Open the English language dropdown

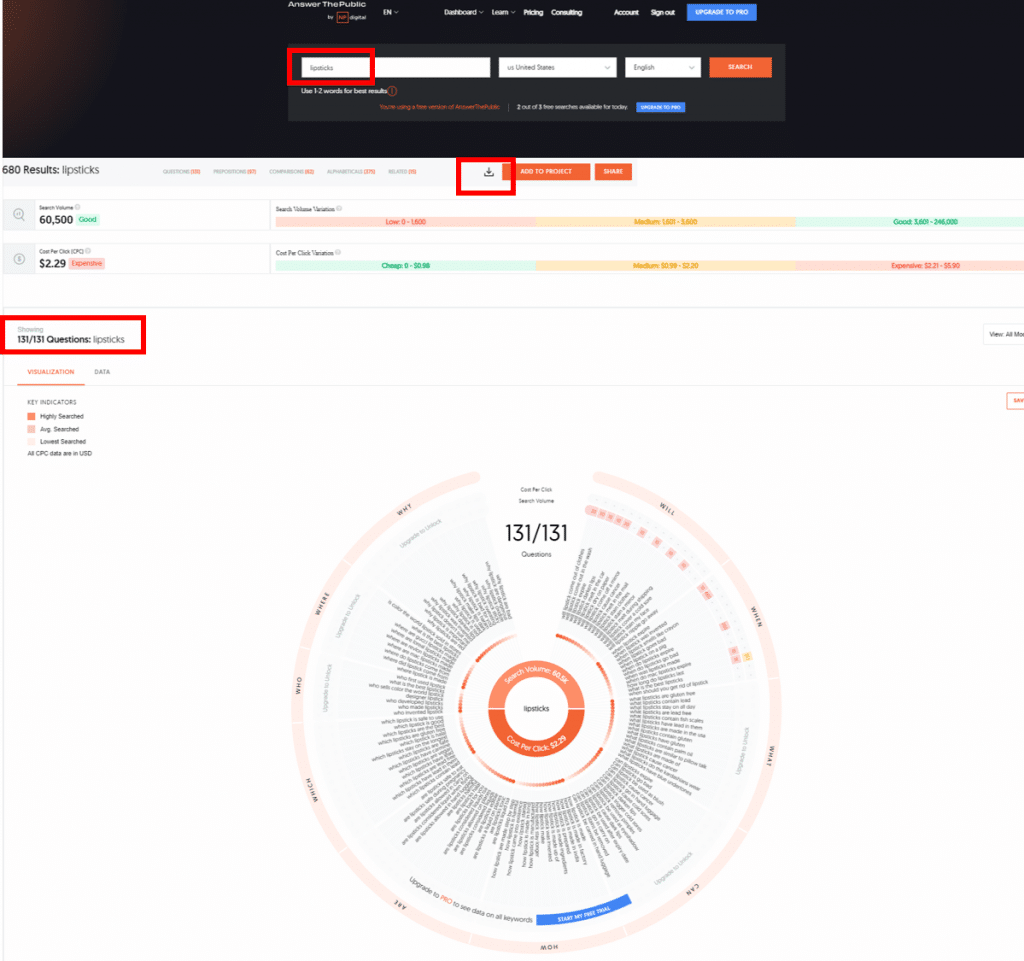pos(662,67)
